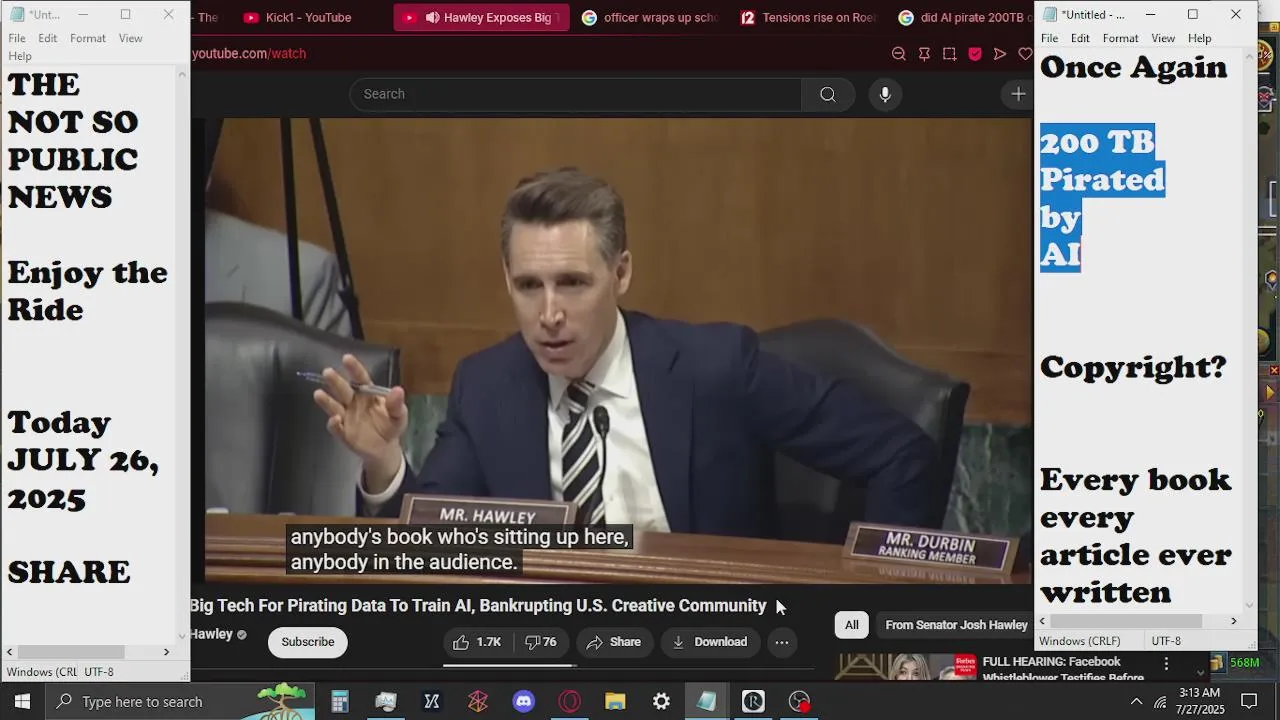Open the snapshot capture icon in address bar
The width and height of the screenshot is (1280, 720).
click(949, 54)
